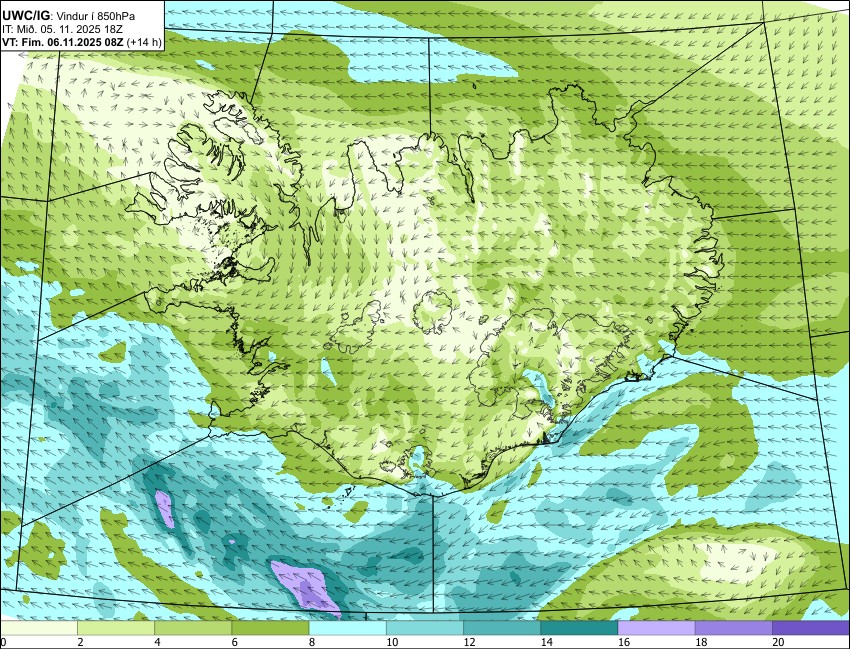This screenshot has height=649, width=850.
Task: Click the 14–16 m/s dark teal swatch
Action: coord(579,628)
